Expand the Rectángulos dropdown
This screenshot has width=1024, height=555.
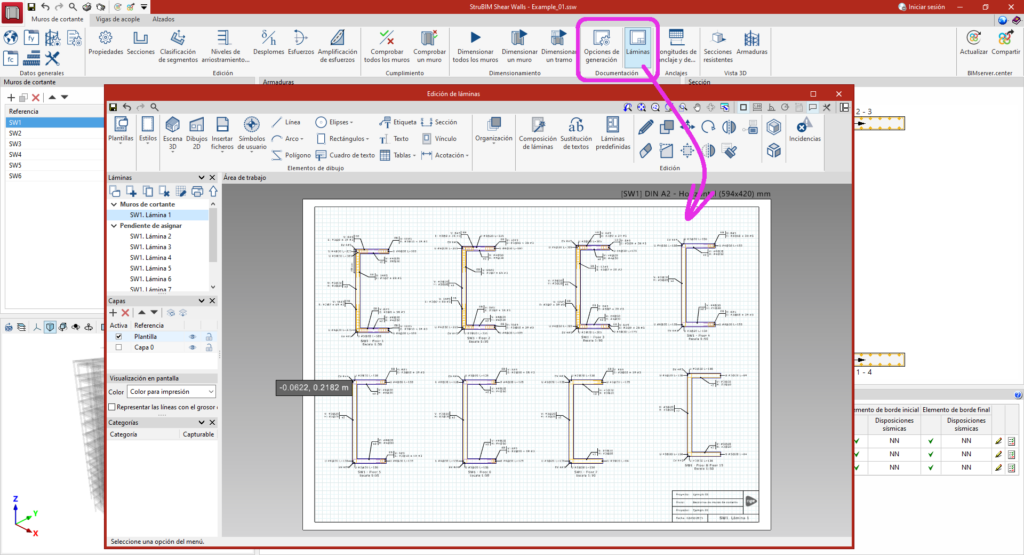click(x=344, y=138)
